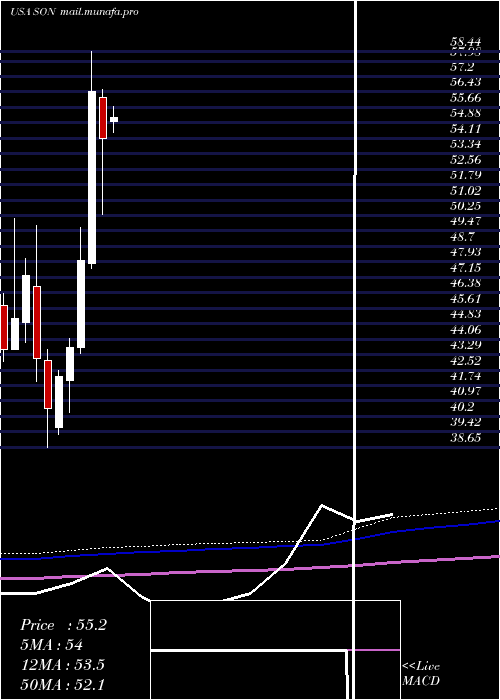Select the 45.61 price axis label
This screenshot has height=700, width=500.
(x=466, y=299)
